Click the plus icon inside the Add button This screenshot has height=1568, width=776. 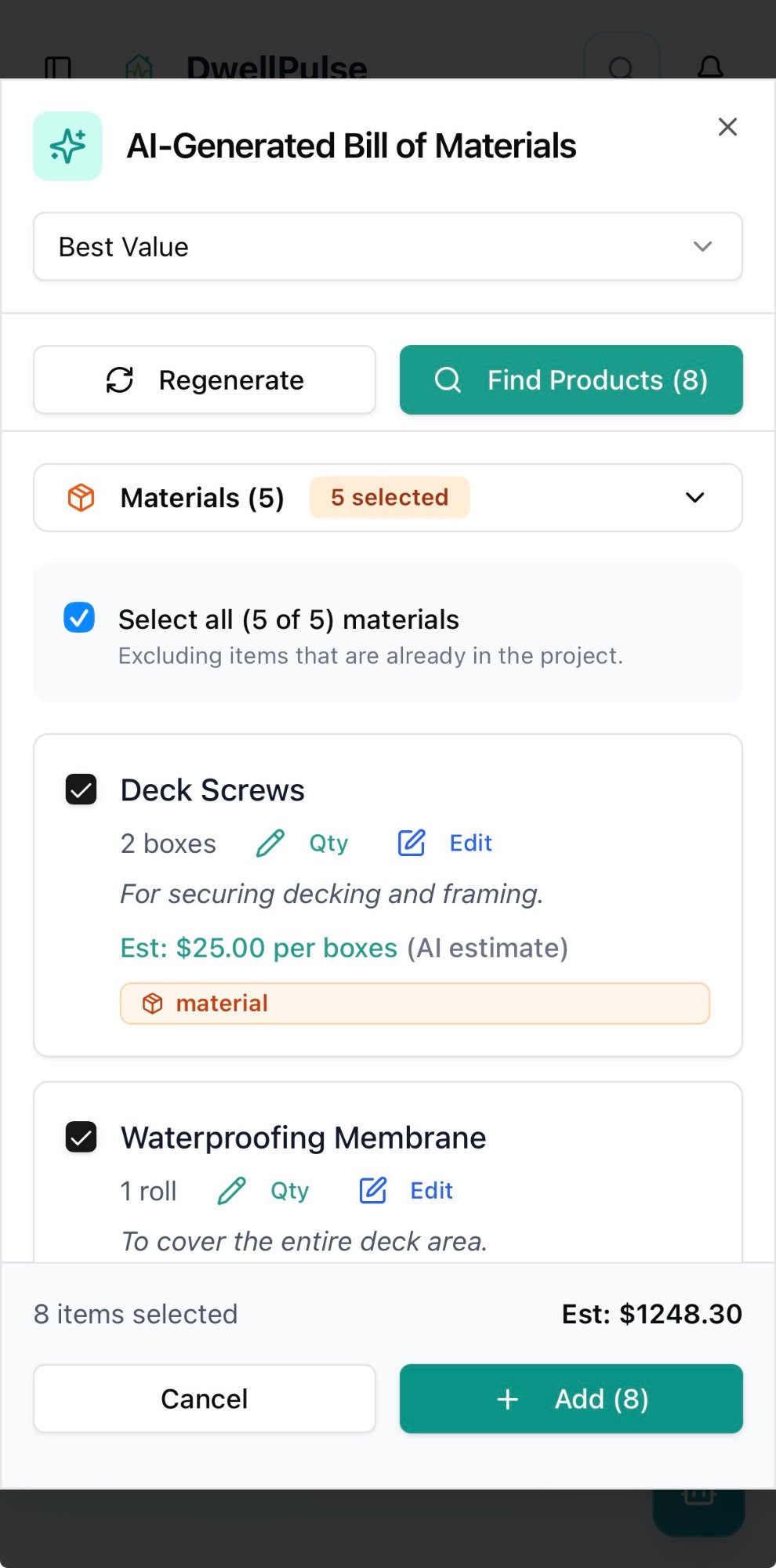coord(507,1399)
